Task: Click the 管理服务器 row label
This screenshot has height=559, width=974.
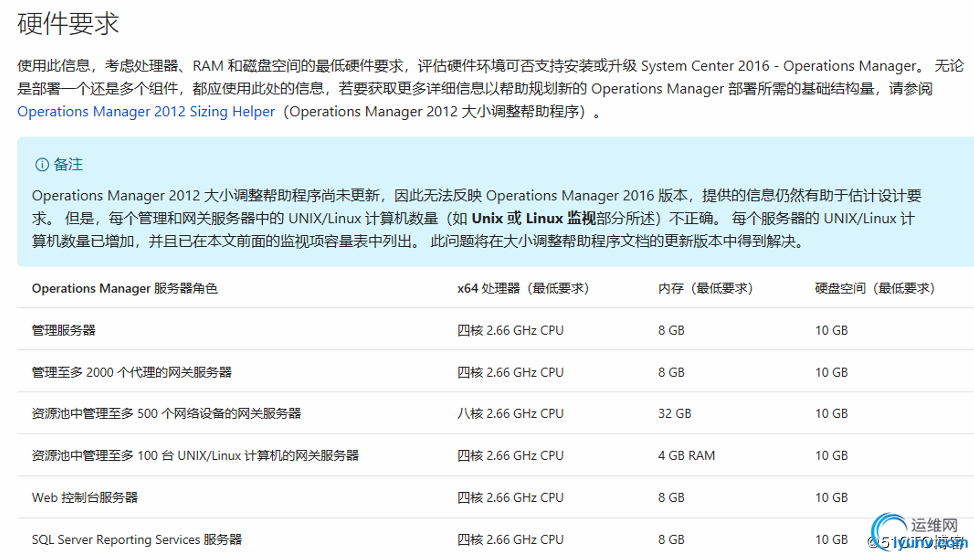Action: (64, 330)
